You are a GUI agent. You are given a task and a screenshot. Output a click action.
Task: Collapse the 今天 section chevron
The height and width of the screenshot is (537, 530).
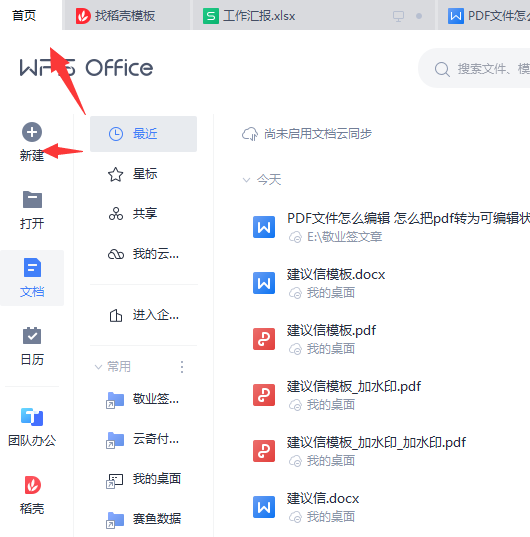[246, 180]
